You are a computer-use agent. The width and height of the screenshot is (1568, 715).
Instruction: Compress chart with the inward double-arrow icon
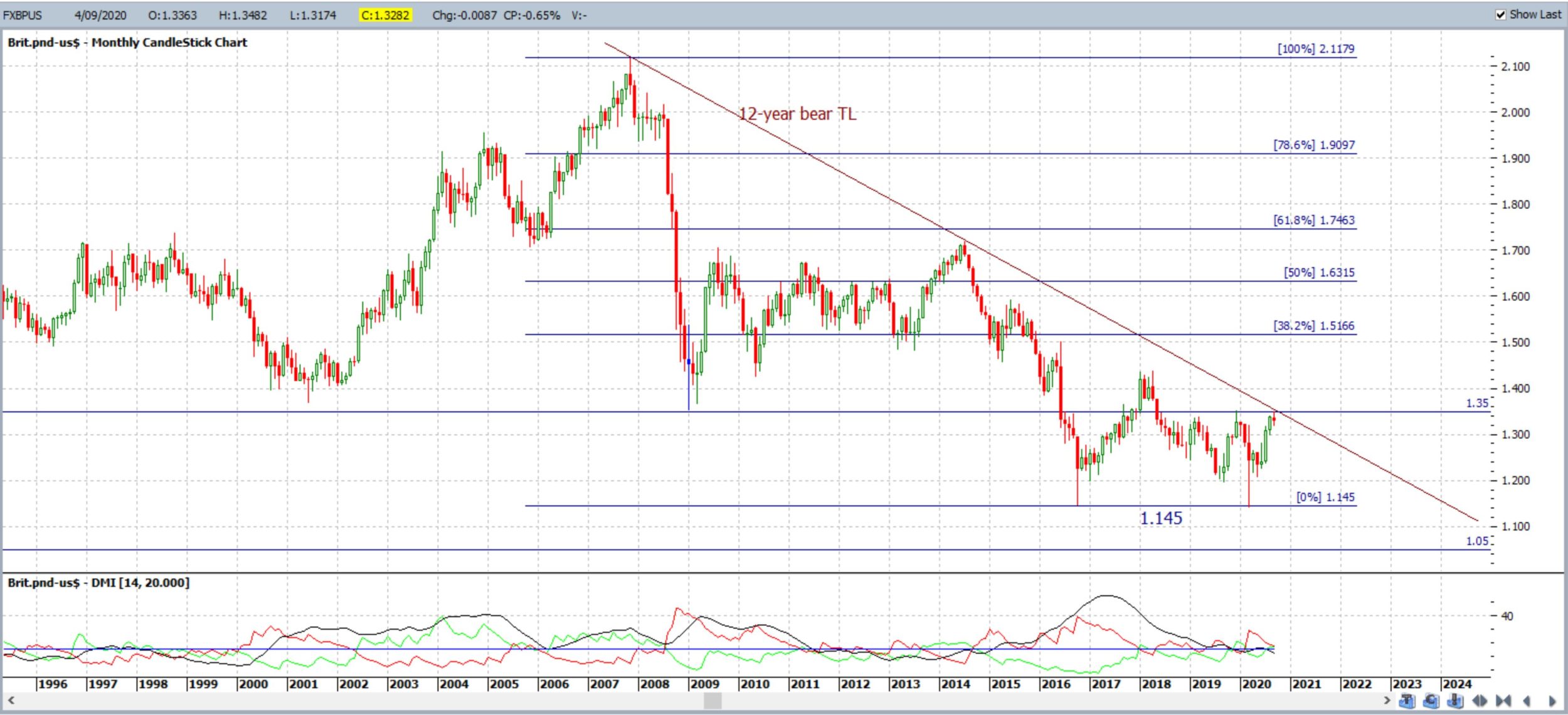[1503, 701]
